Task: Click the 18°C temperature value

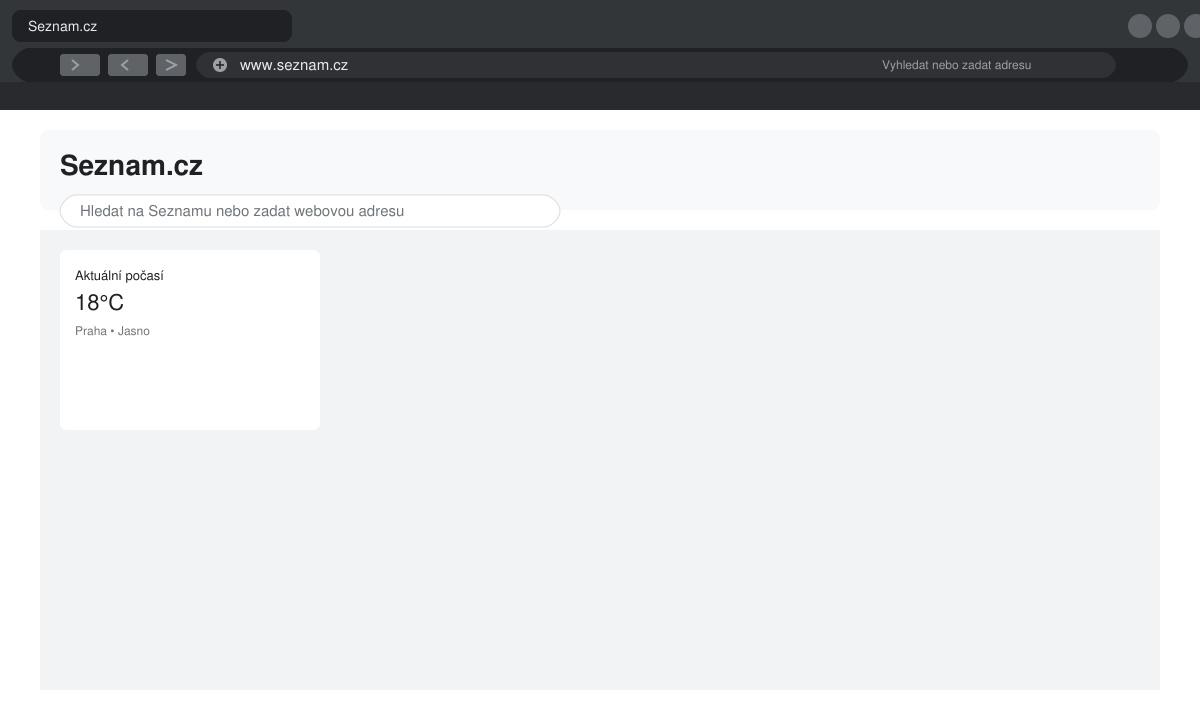Action: (99, 303)
